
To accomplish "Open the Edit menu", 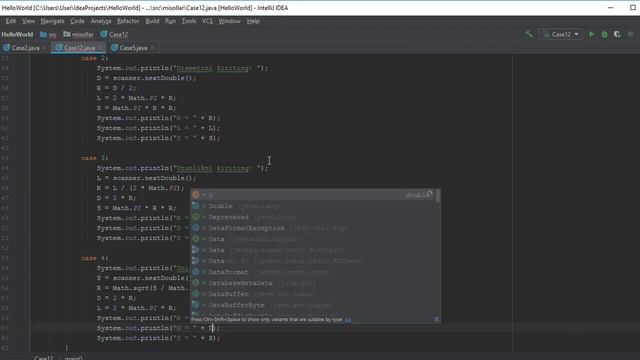I will click(x=11, y=21).
